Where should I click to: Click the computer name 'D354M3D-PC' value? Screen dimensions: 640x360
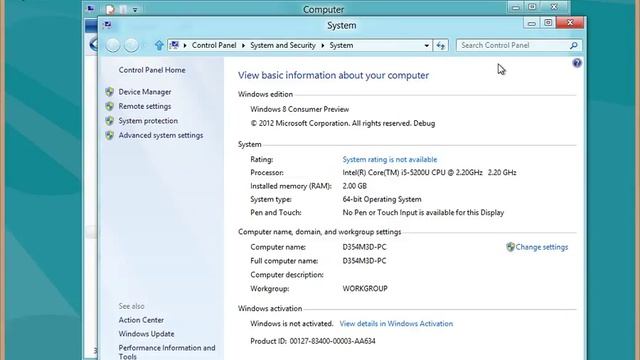(x=364, y=247)
